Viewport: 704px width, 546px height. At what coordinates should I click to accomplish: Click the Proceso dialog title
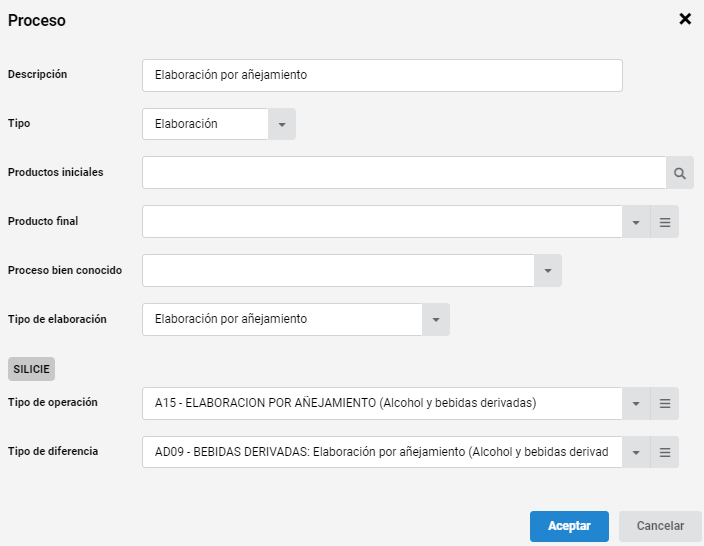(37, 20)
